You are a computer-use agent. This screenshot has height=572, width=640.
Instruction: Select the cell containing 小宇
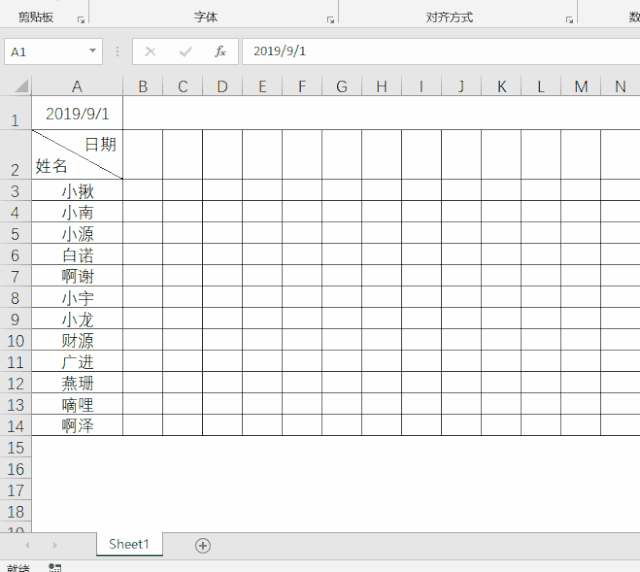tap(77, 297)
